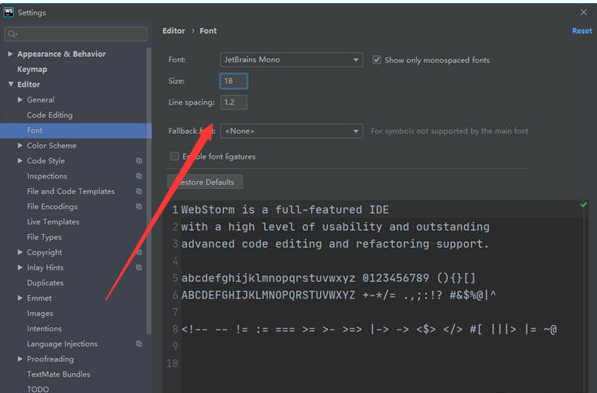597x393 pixels.
Task: Click the WebStorm app icon in title bar
Action: pos(9,13)
